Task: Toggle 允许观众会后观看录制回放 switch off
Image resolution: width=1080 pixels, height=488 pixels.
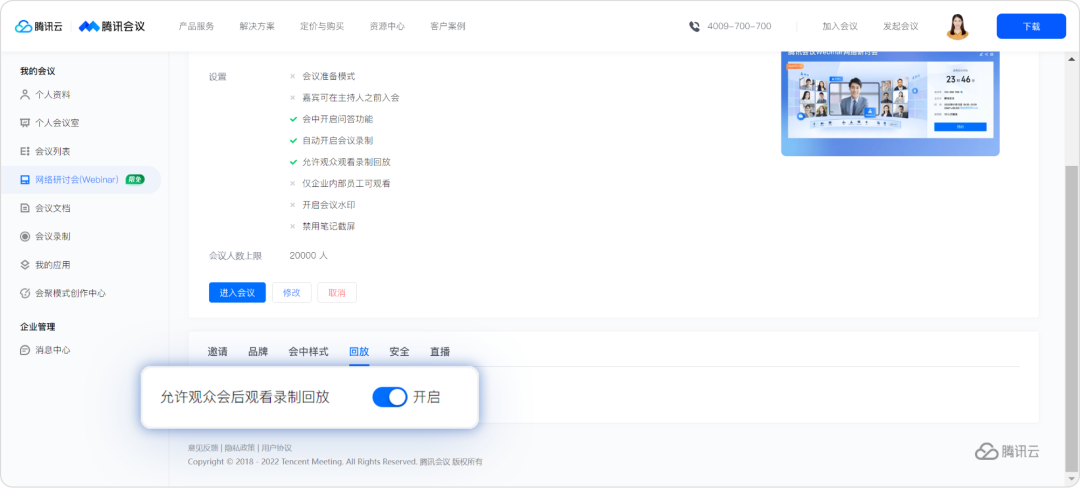Action: pyautogui.click(x=390, y=397)
